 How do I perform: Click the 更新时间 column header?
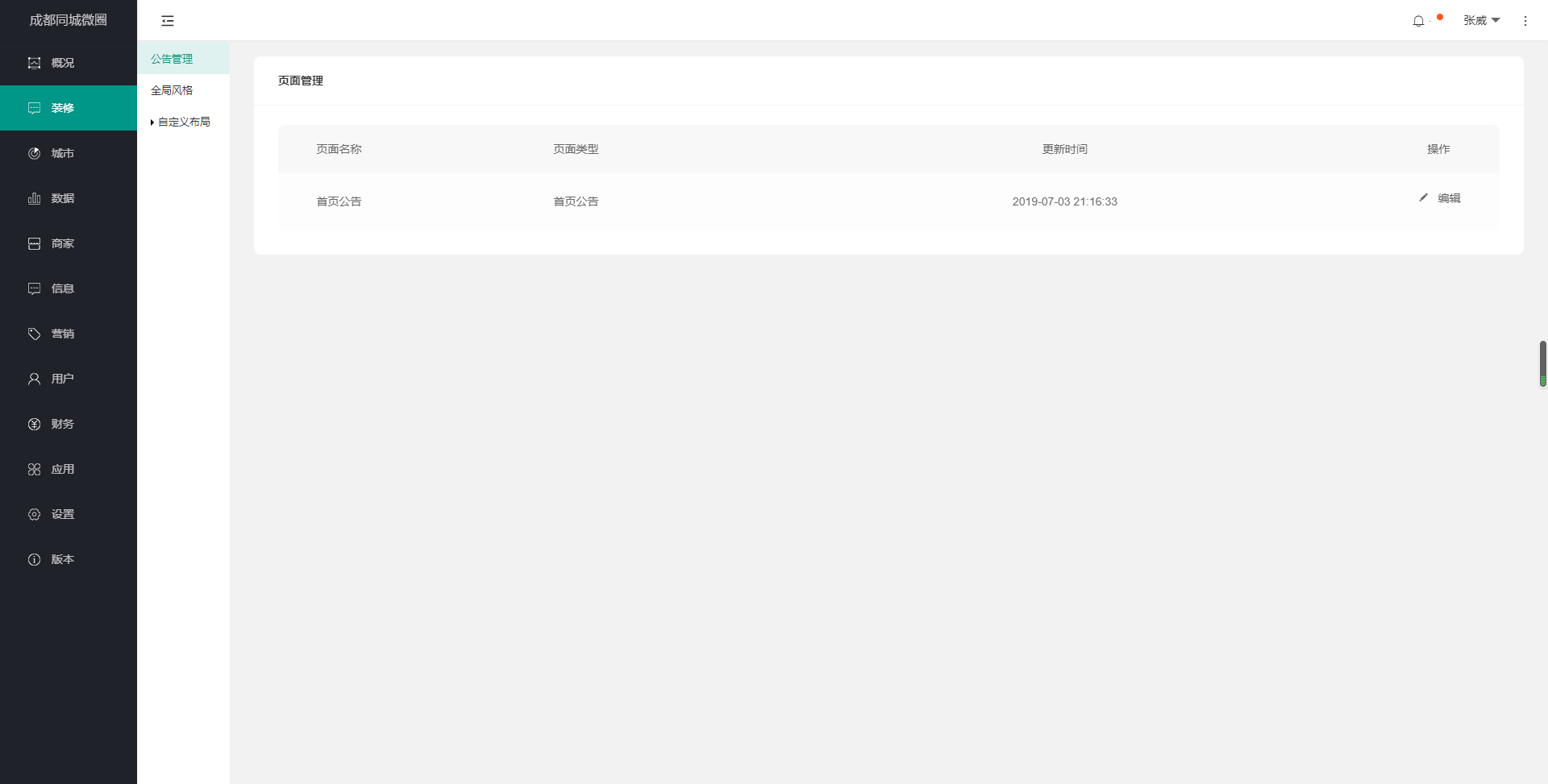[1064, 149]
